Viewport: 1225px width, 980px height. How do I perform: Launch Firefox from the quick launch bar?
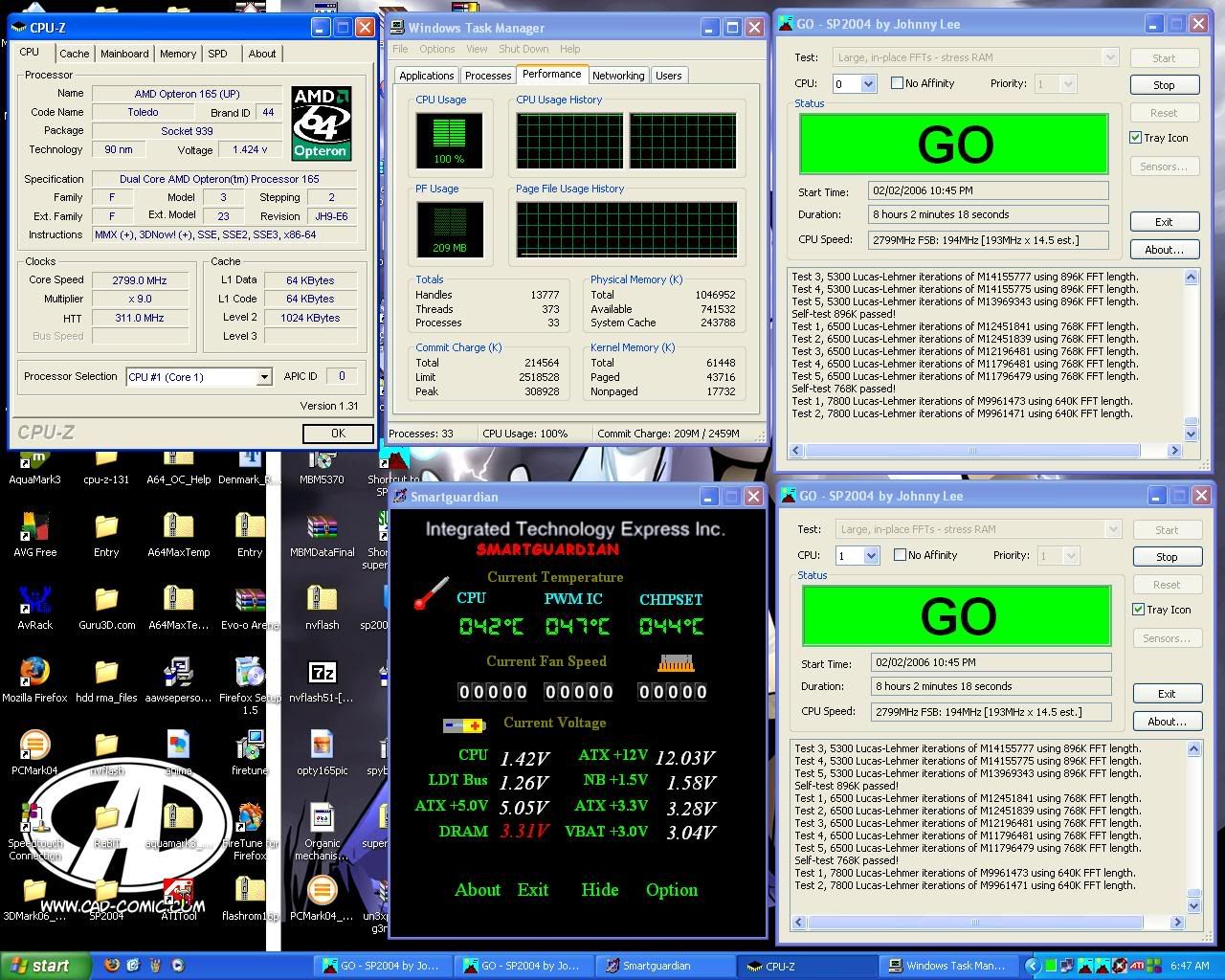pos(112,966)
